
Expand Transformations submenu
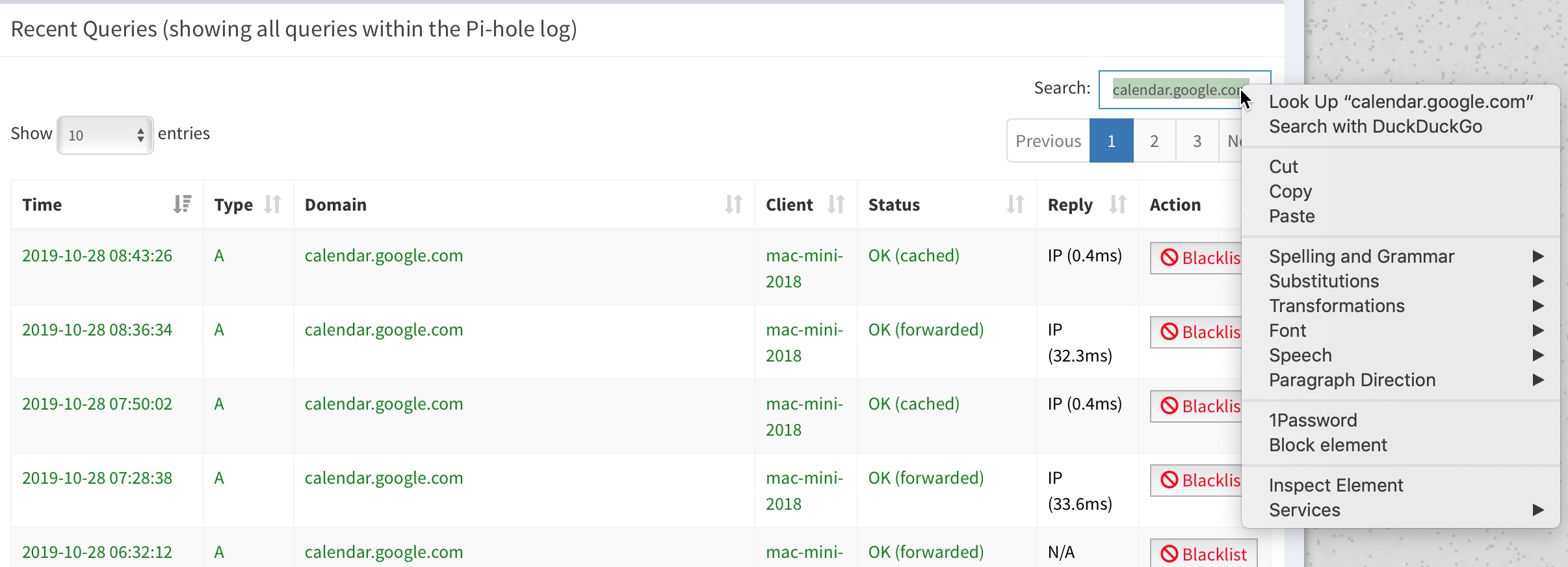[1401, 306]
